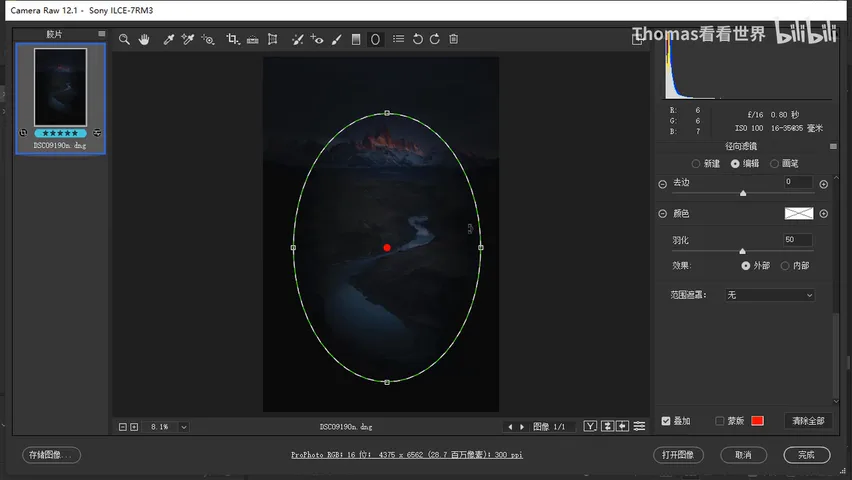Rotate image counterclockwise
The width and height of the screenshot is (852, 480).
417,39
